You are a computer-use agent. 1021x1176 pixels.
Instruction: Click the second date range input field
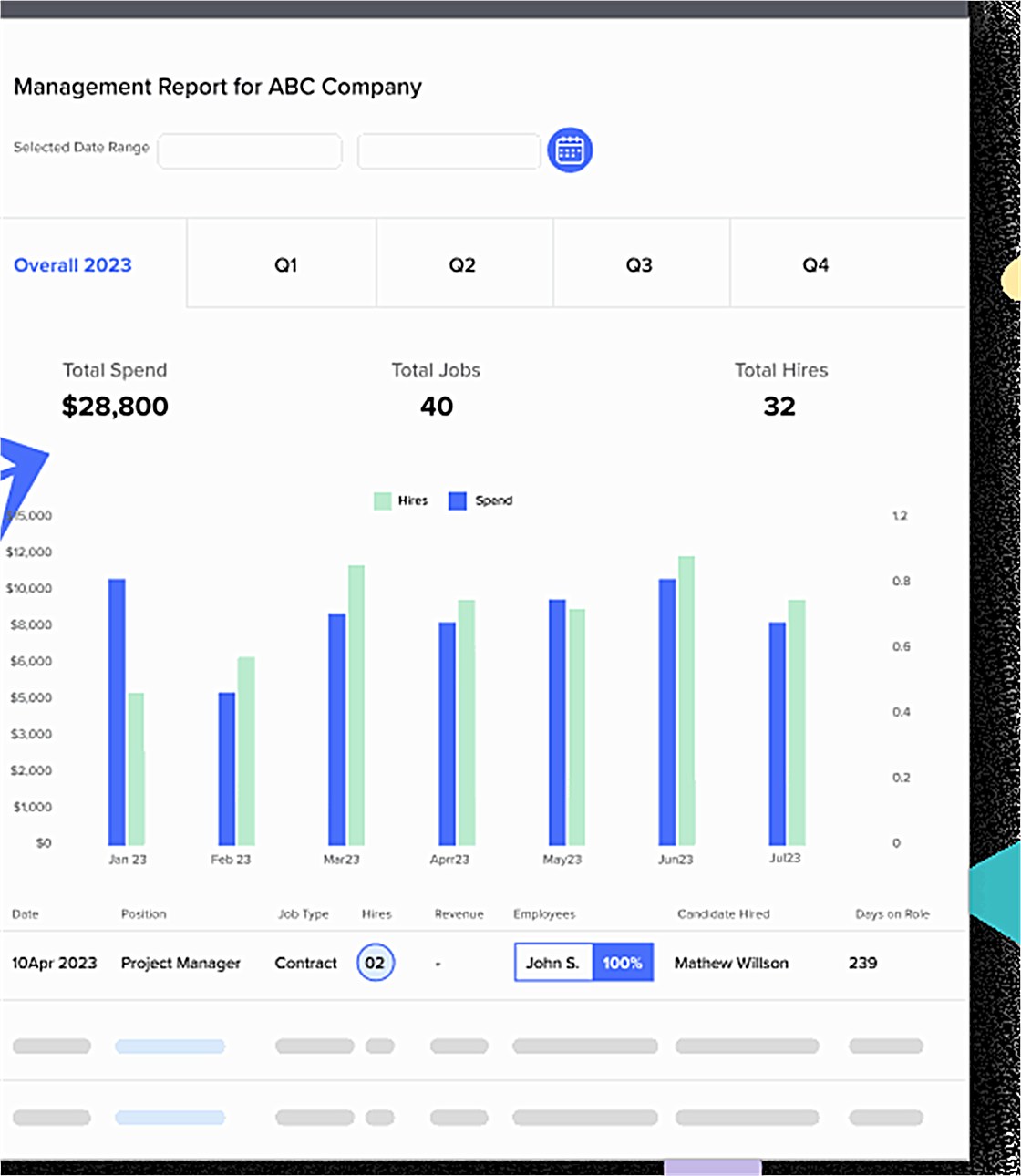(x=449, y=151)
